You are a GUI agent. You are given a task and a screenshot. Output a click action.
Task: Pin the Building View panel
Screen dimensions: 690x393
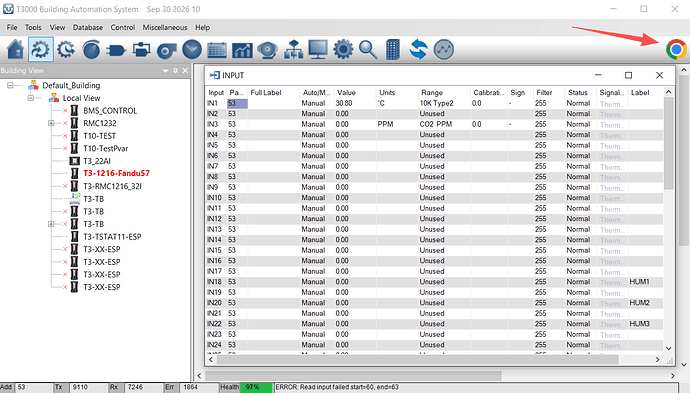point(175,70)
